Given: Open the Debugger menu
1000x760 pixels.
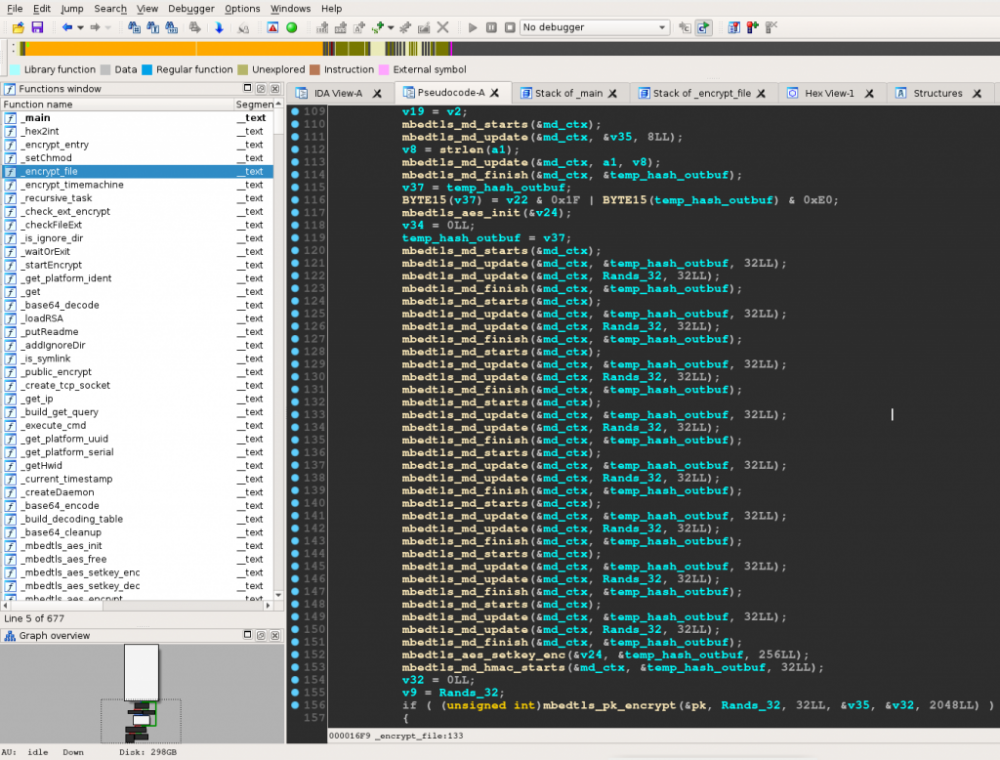Looking at the screenshot, I should 190,8.
